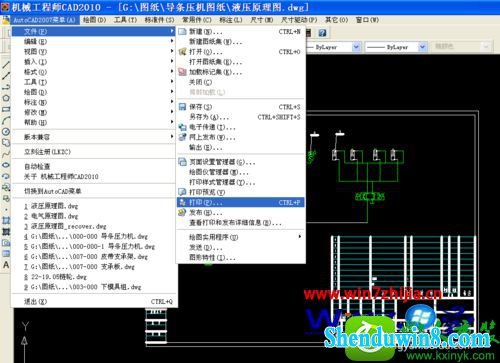Click the New file icon in submenu
This screenshot has height=363, width=500.
[x=182, y=32]
